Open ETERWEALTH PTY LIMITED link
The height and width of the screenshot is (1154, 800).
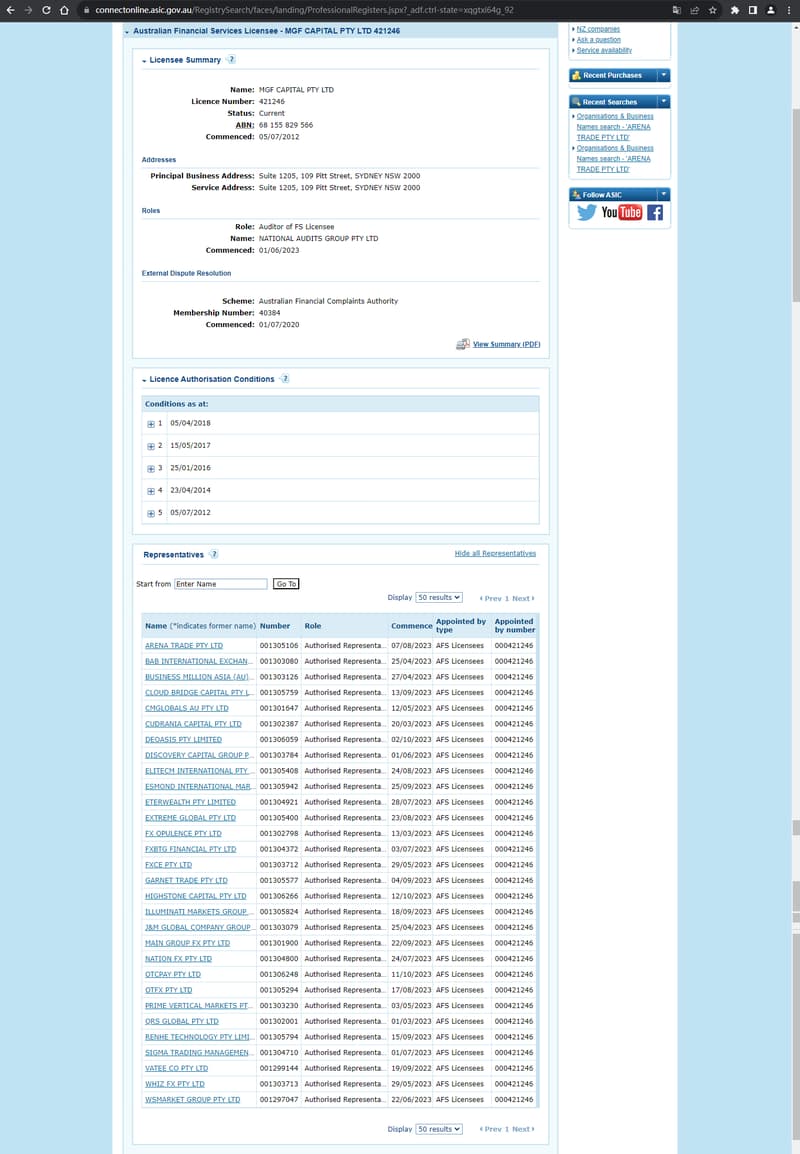click(x=191, y=802)
